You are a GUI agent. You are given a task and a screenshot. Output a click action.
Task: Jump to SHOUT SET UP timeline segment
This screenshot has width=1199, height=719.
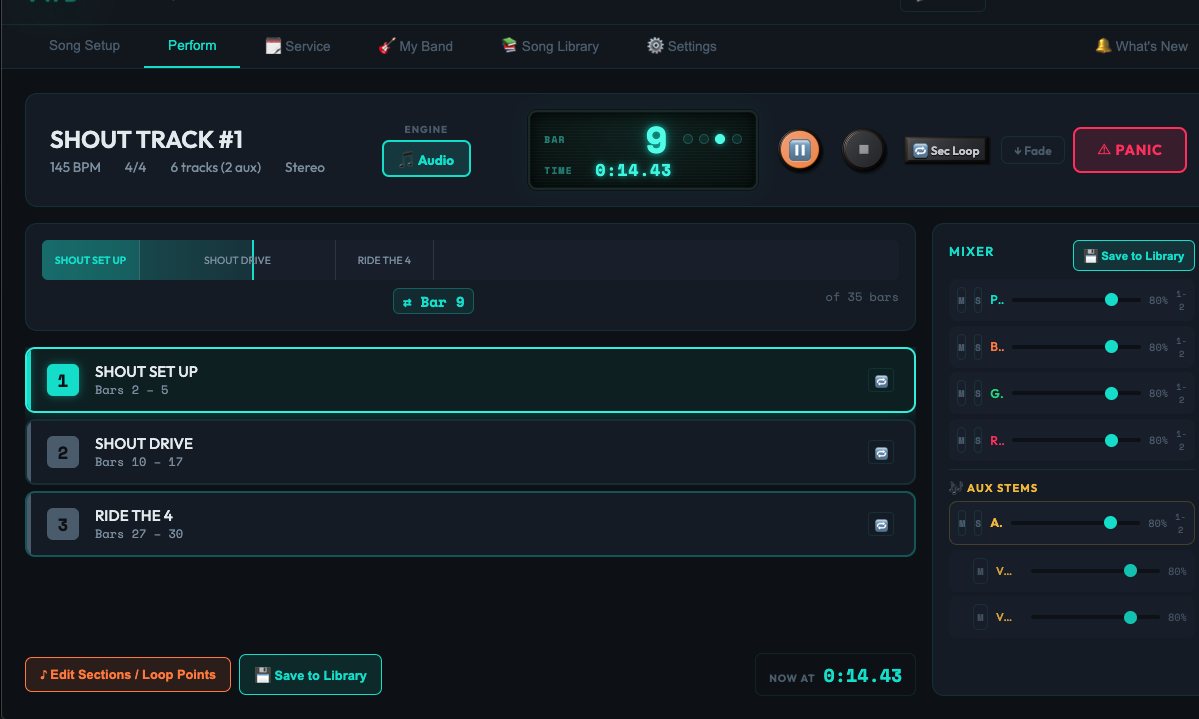pyautogui.click(x=90, y=260)
